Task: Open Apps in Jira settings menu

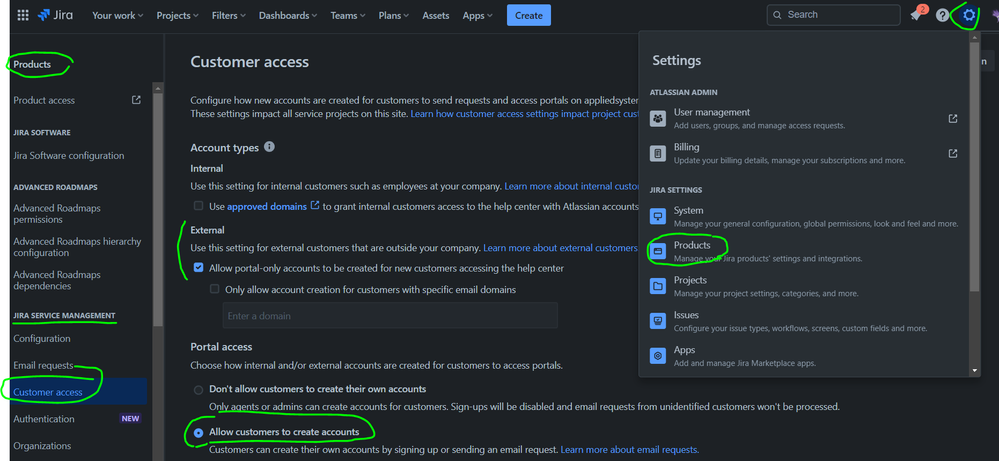Action: tap(805, 356)
